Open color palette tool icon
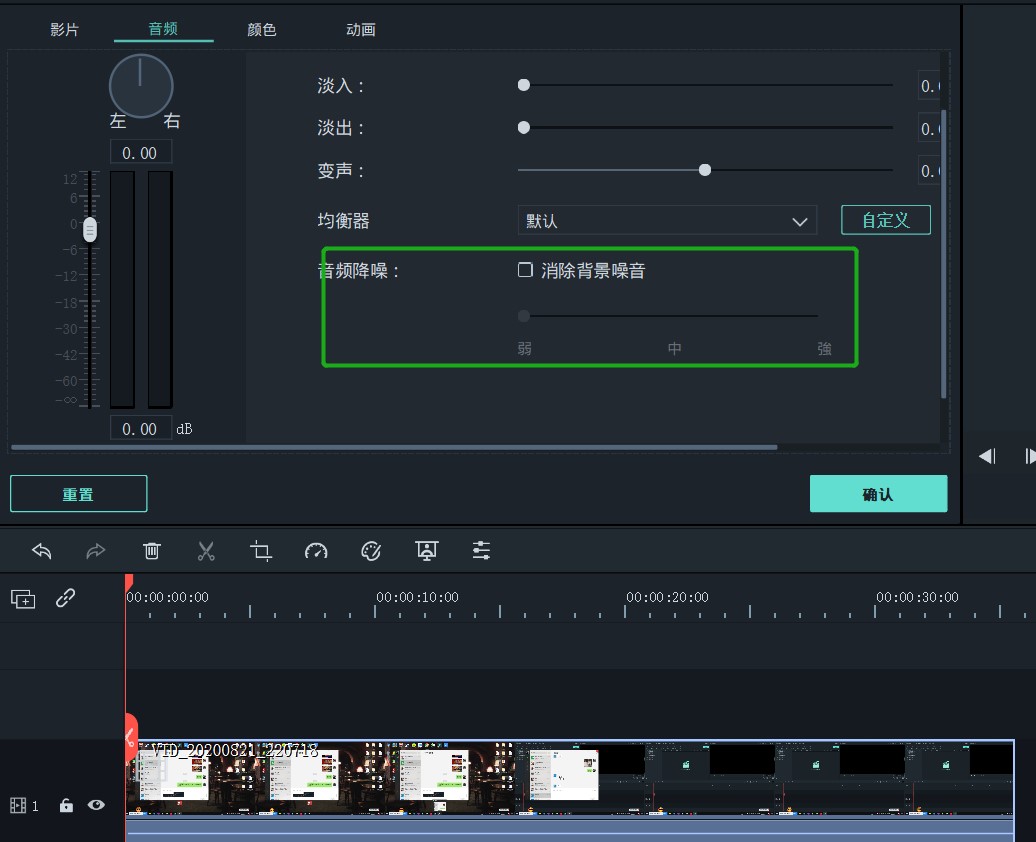 coord(371,551)
